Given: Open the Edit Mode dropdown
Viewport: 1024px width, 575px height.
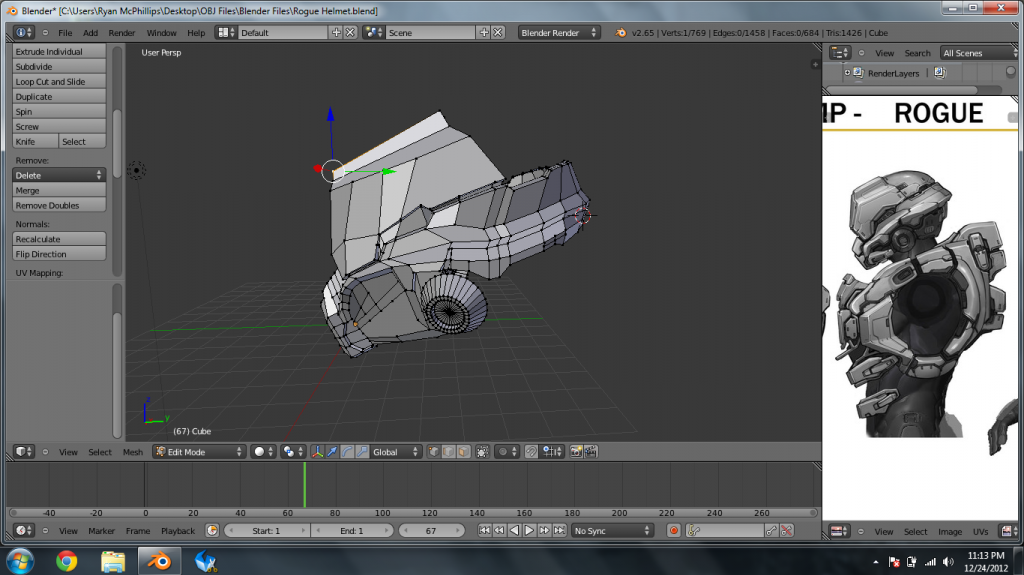Looking at the screenshot, I should (x=198, y=452).
